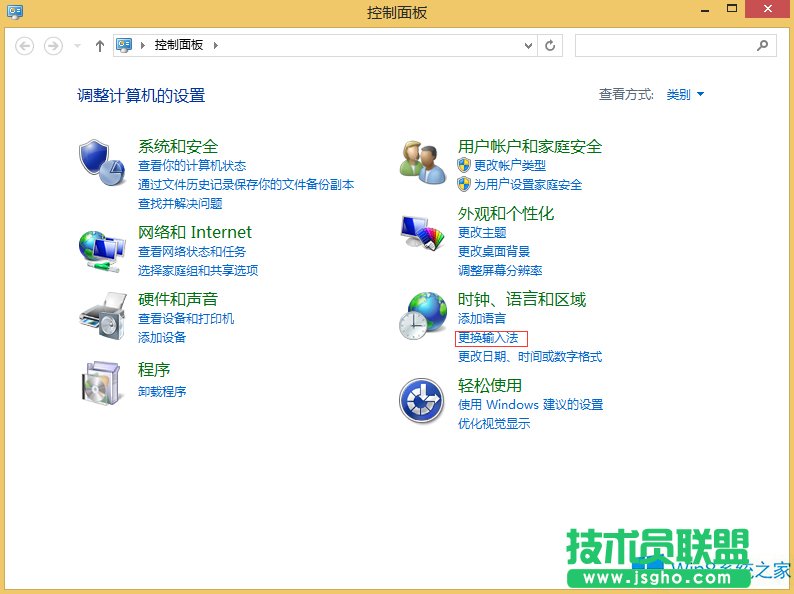Open the Network and Internet globe icon
Viewport: 794px width, 594px height.
coord(101,250)
